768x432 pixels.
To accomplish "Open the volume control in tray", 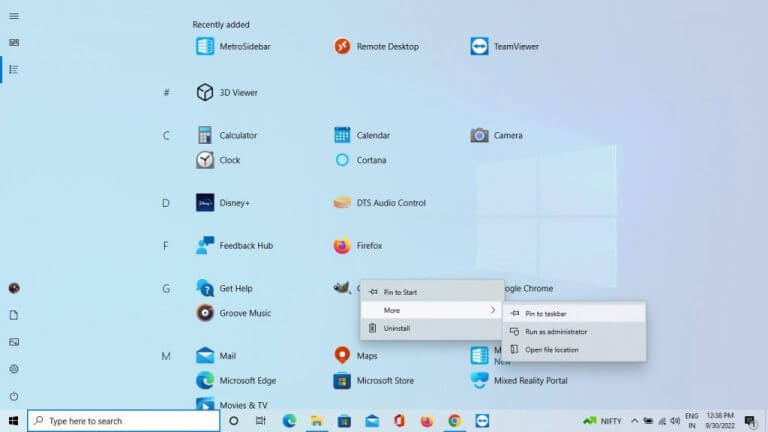I will (675, 421).
